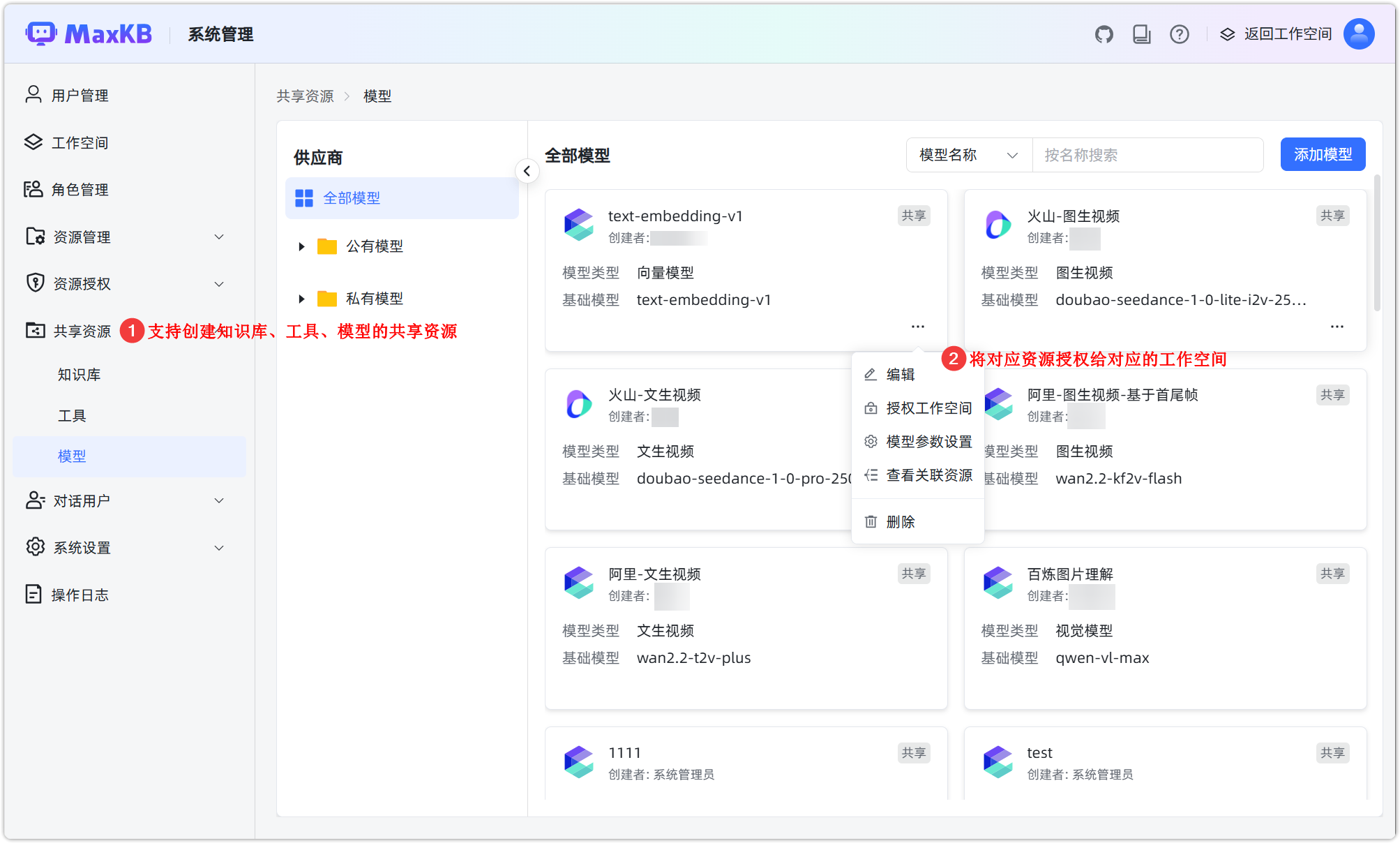Click 删除 in the context menu
The image size is (1400, 843).
pyautogui.click(x=900, y=521)
